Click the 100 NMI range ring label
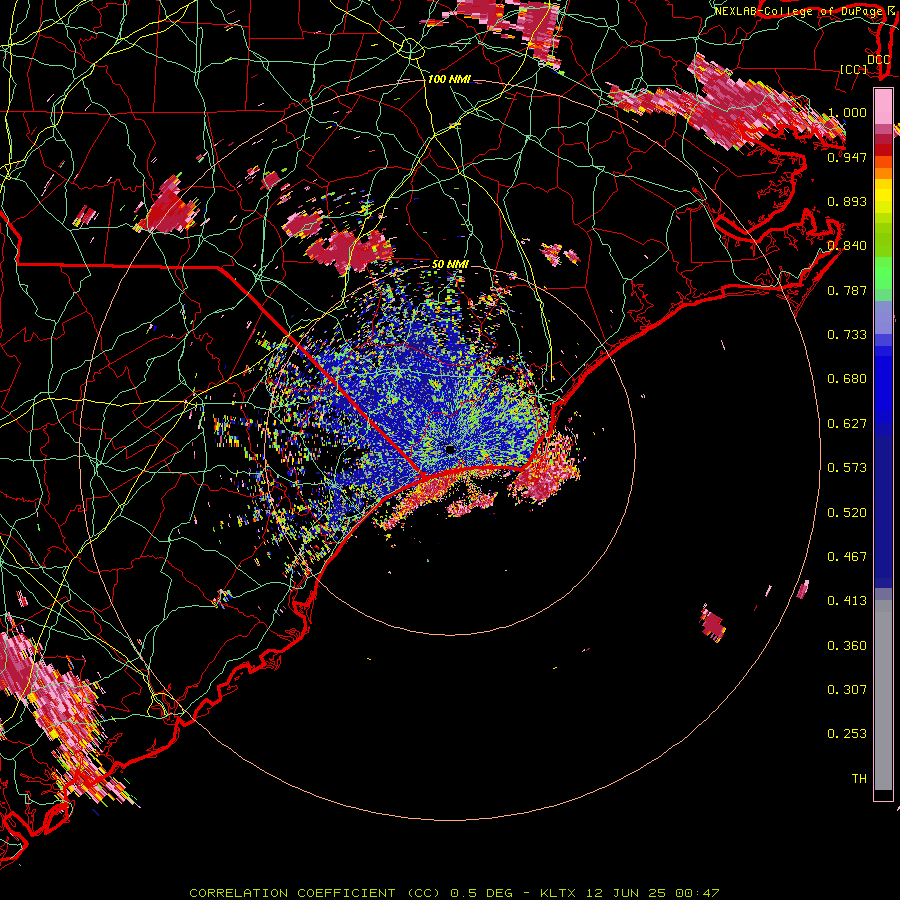Image resolution: width=900 pixels, height=900 pixels. [x=449, y=79]
